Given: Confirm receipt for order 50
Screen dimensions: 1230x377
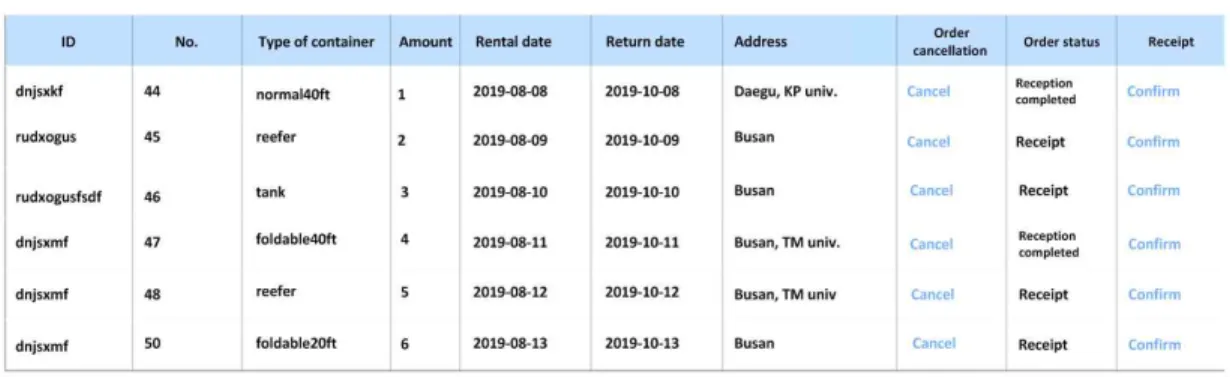Looking at the screenshot, I should (x=1154, y=344).
